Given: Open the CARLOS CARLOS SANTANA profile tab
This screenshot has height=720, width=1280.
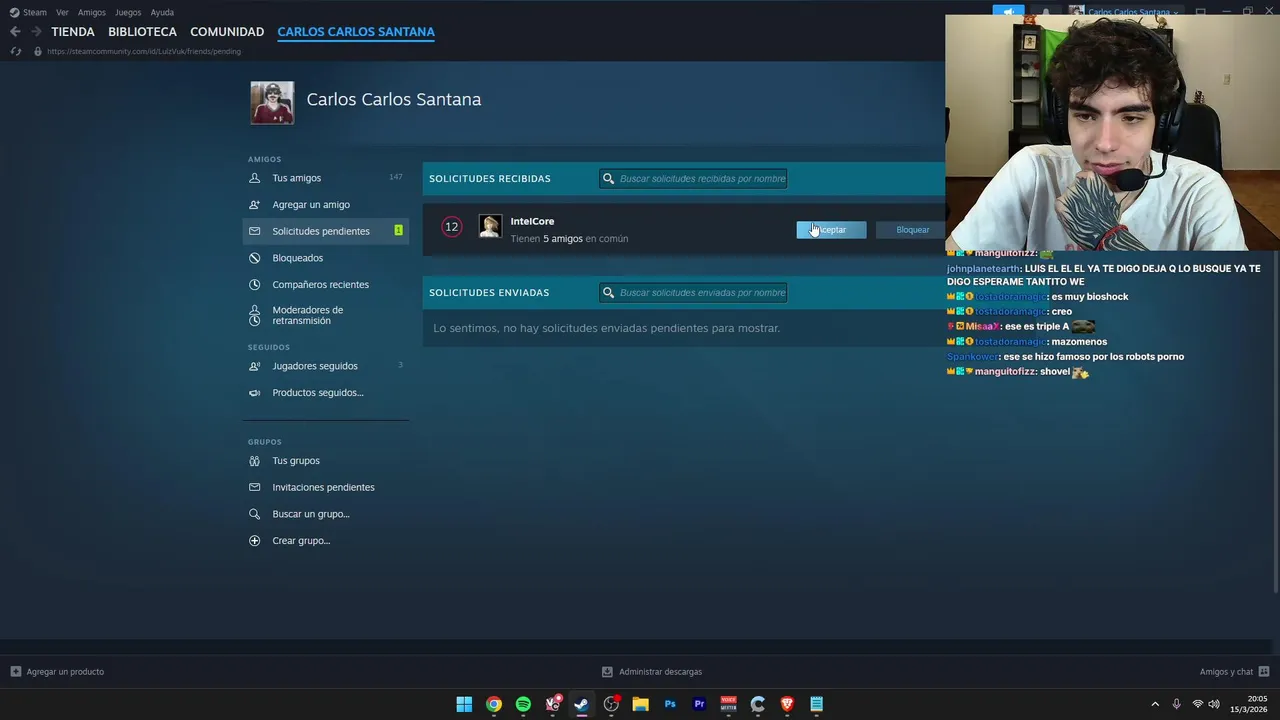Looking at the screenshot, I should pyautogui.click(x=356, y=32).
